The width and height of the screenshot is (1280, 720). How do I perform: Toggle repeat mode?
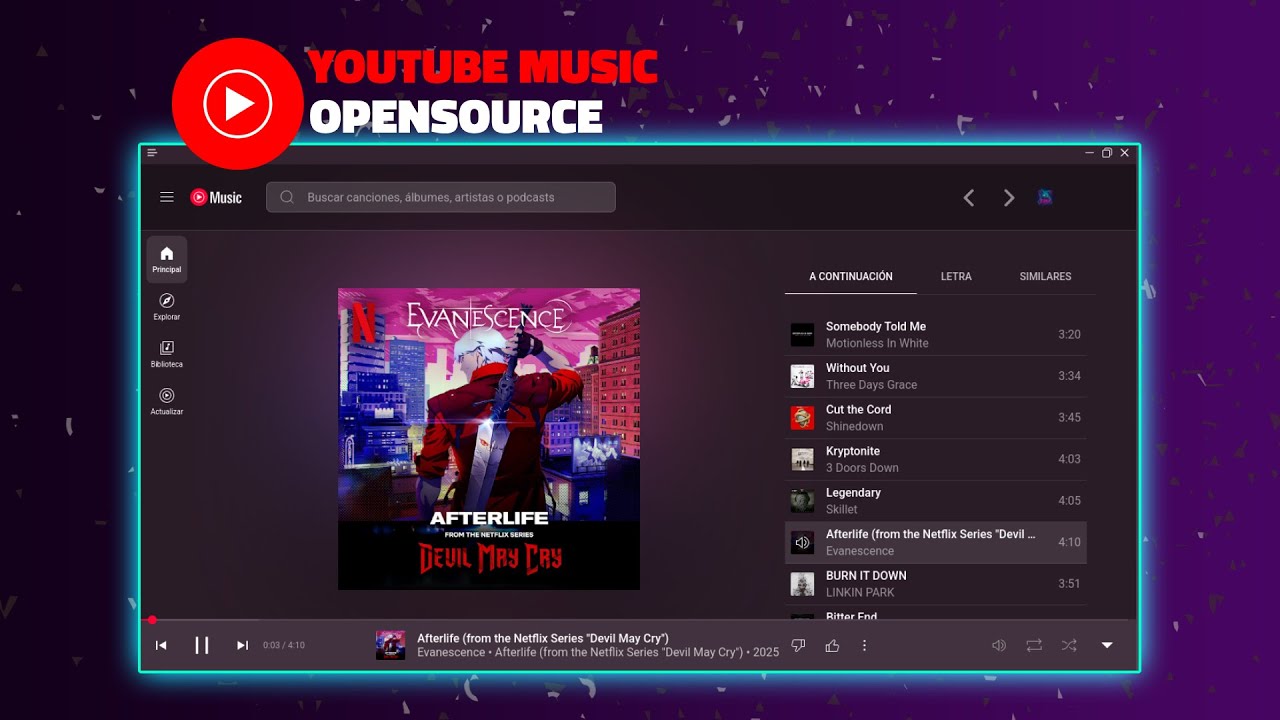point(1034,645)
